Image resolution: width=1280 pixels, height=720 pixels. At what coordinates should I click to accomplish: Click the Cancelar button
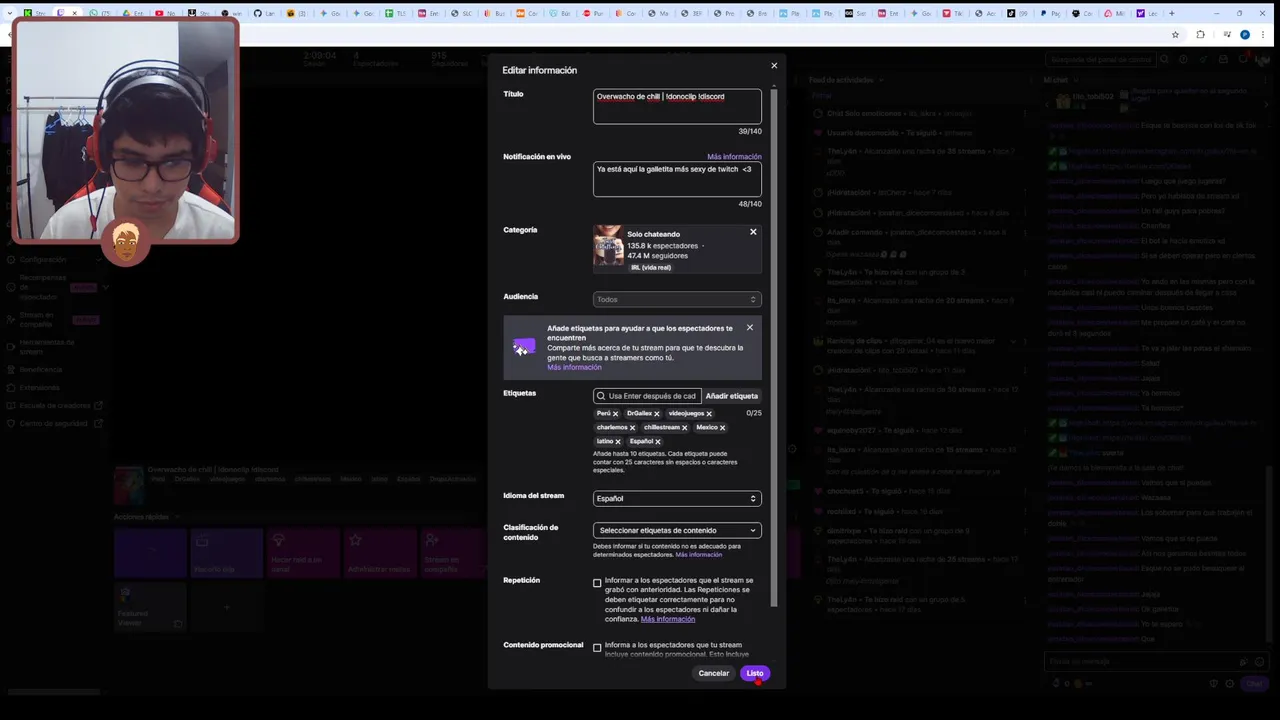tap(714, 673)
